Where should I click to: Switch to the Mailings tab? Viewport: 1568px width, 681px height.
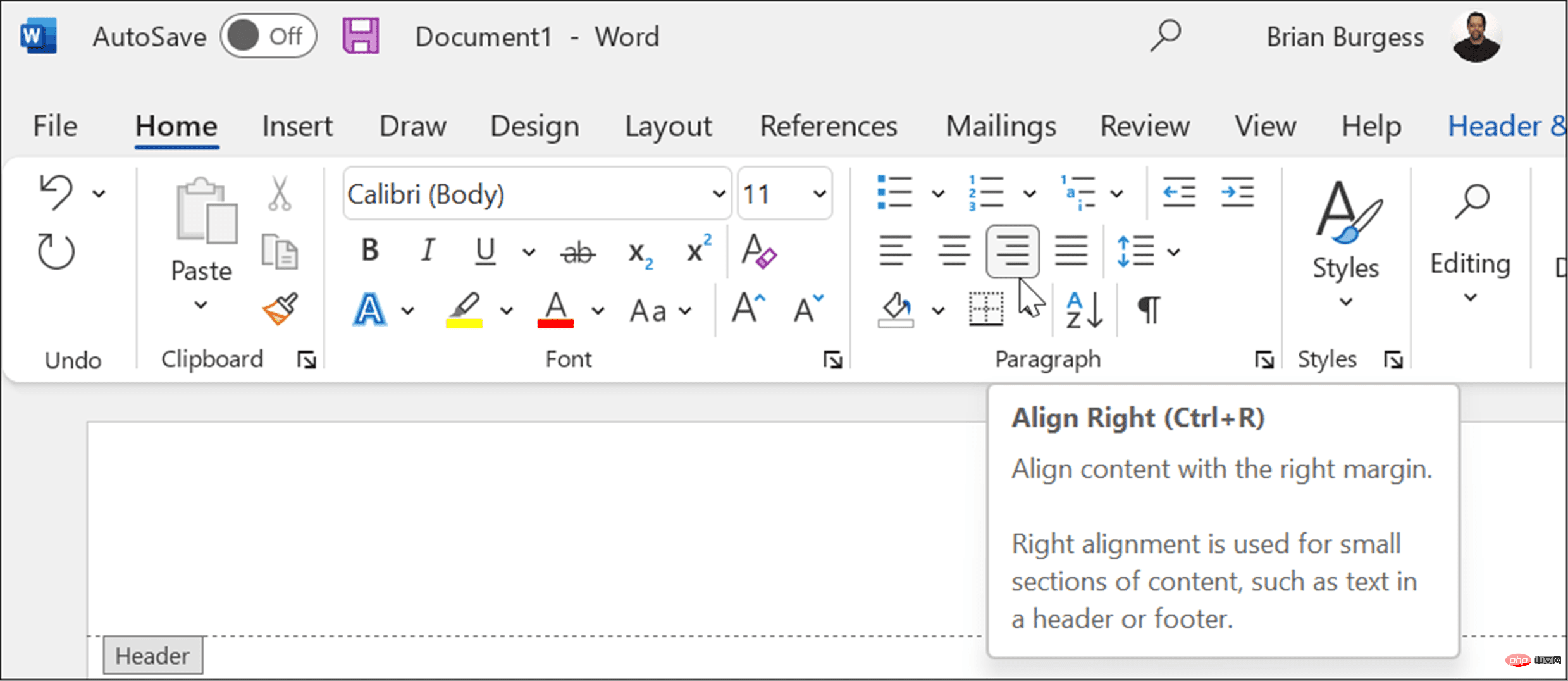coord(999,126)
